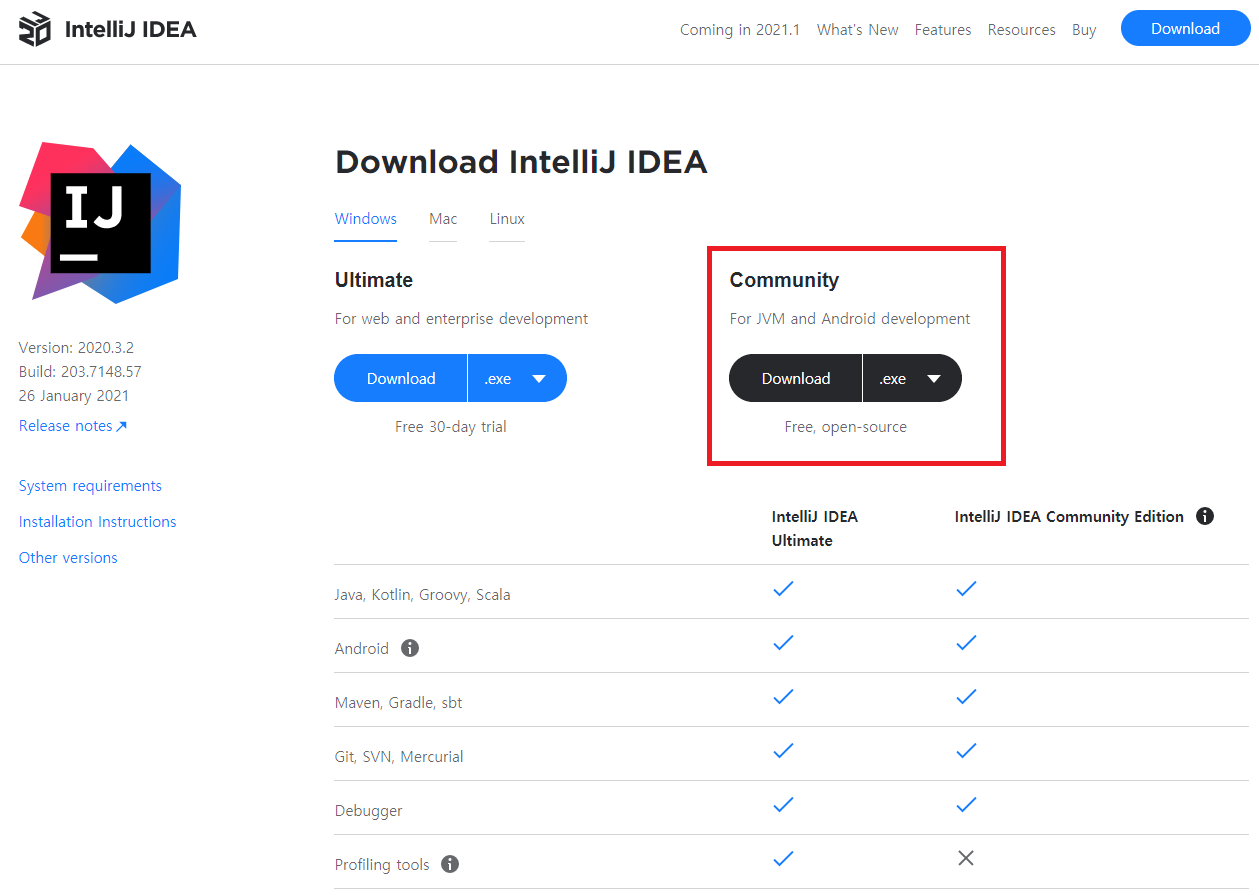Viewport: 1259px width, 895px height.
Task: Open System requirements link
Action: pos(90,486)
